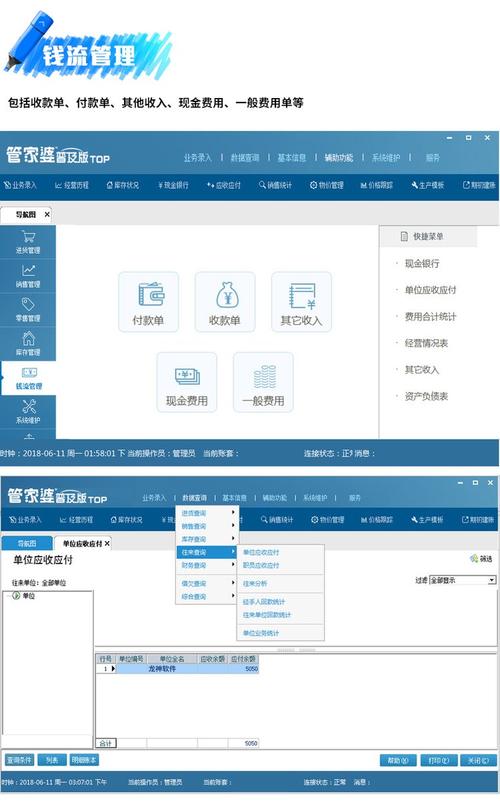The height and width of the screenshot is (804, 500).
Task: Open the 收款单 money bag icon
Action: [x=225, y=302]
